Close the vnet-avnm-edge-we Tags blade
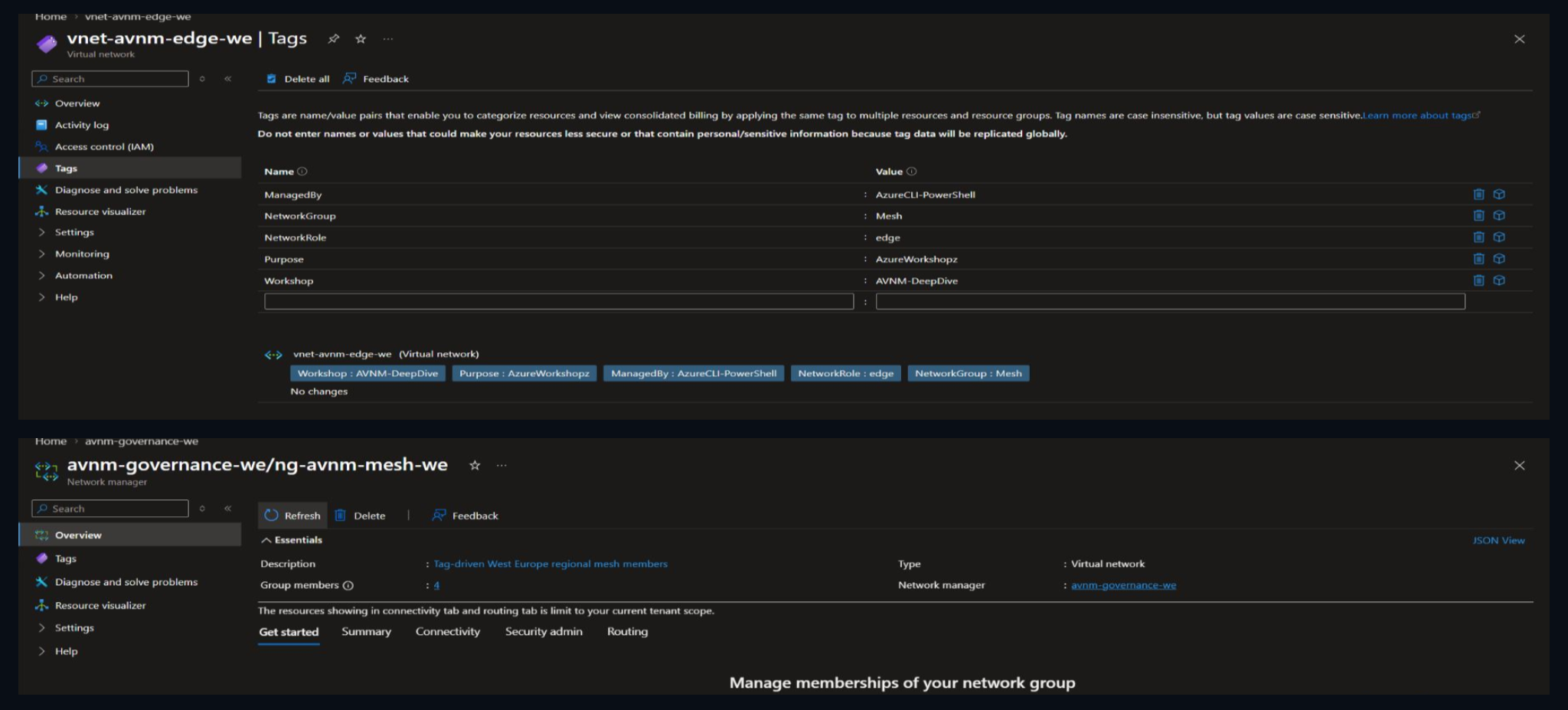Image resolution: width=1568 pixels, height=710 pixels. tap(1519, 39)
